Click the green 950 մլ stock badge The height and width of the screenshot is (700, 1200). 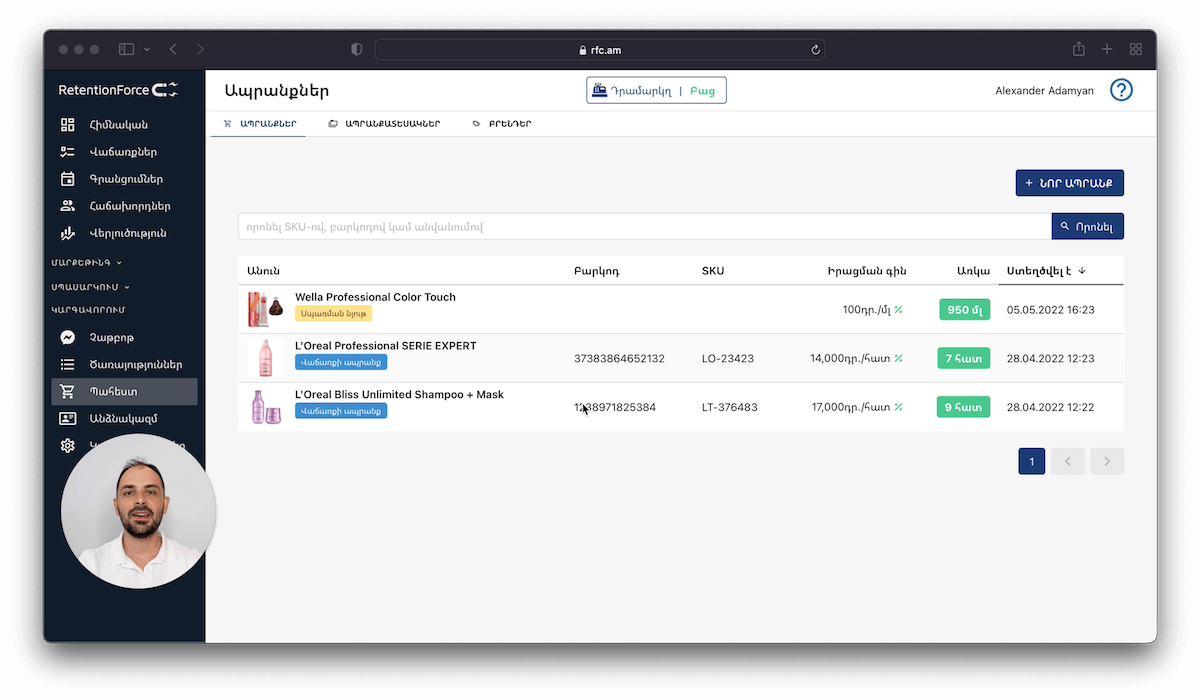(x=964, y=310)
